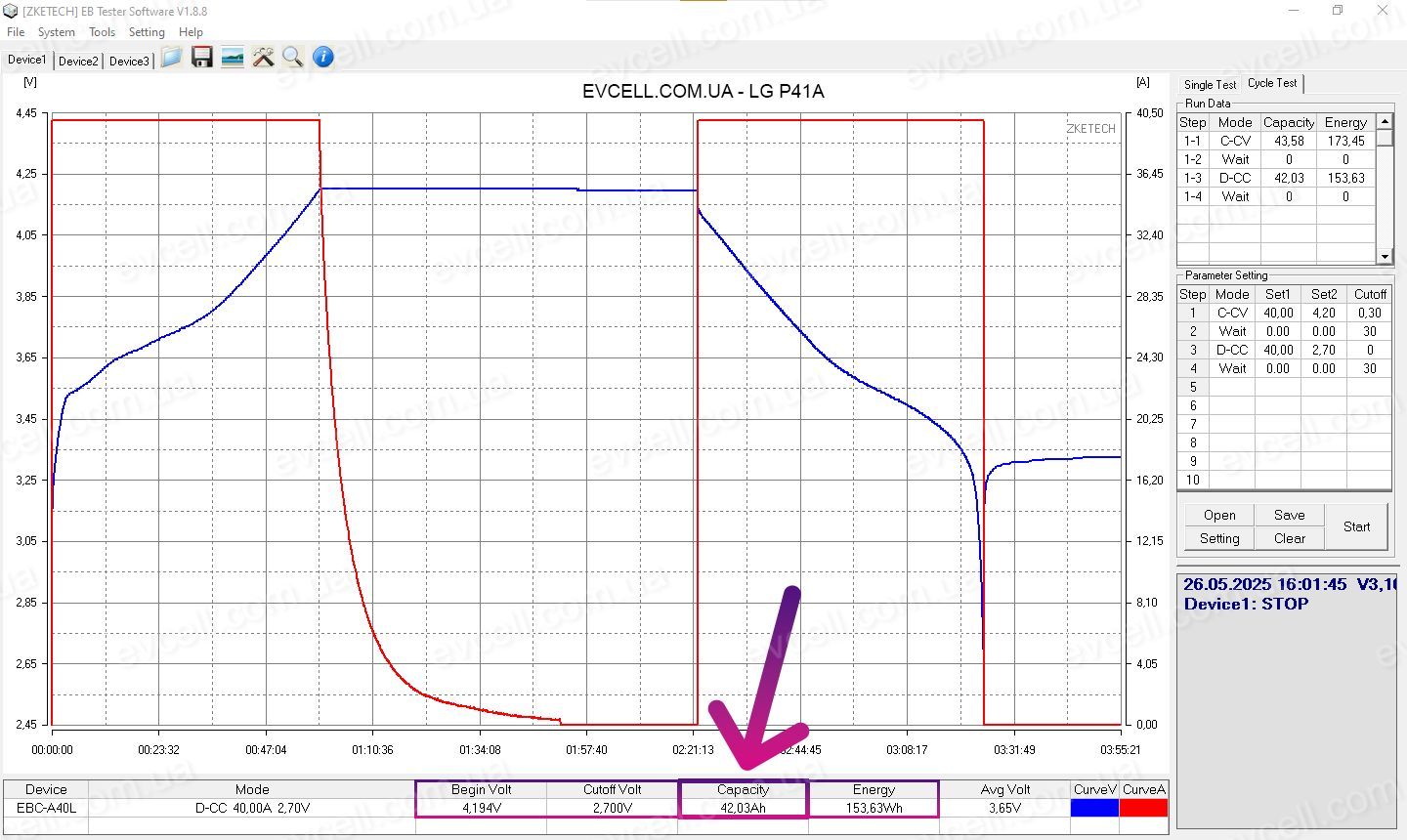The image size is (1407, 840).
Task: Switch to the Device2 tab
Action: coord(78,61)
